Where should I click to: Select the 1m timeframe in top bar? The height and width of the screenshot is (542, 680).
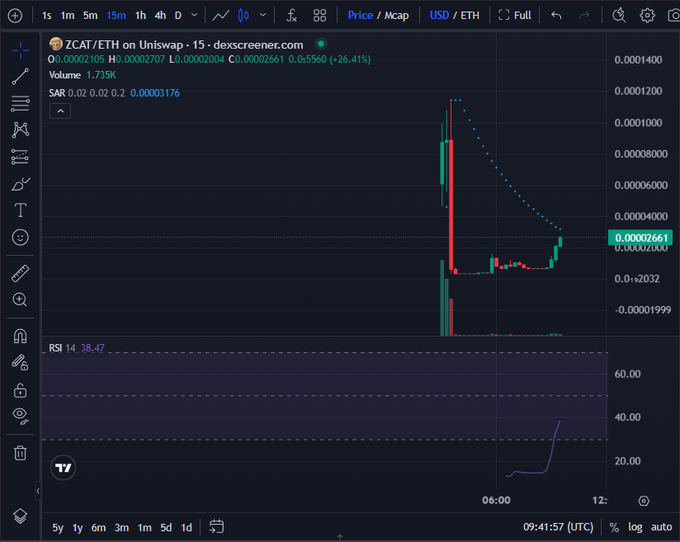coord(67,16)
